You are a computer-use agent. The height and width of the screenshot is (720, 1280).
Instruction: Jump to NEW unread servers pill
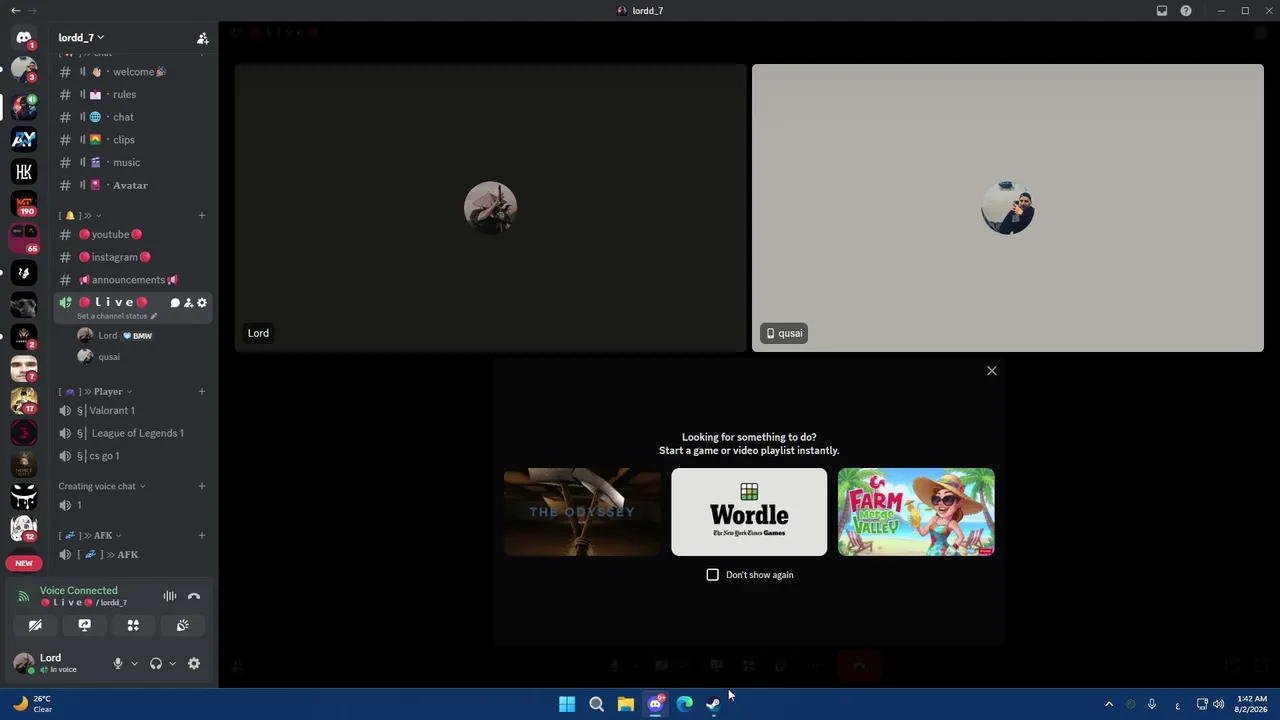24,563
